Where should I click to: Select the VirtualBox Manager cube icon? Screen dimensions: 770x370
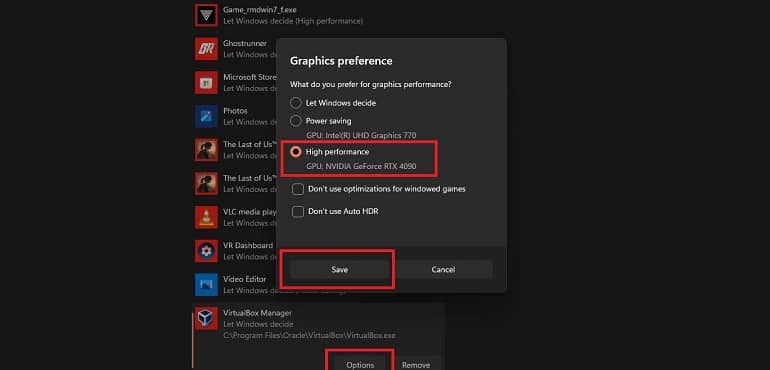[206, 318]
